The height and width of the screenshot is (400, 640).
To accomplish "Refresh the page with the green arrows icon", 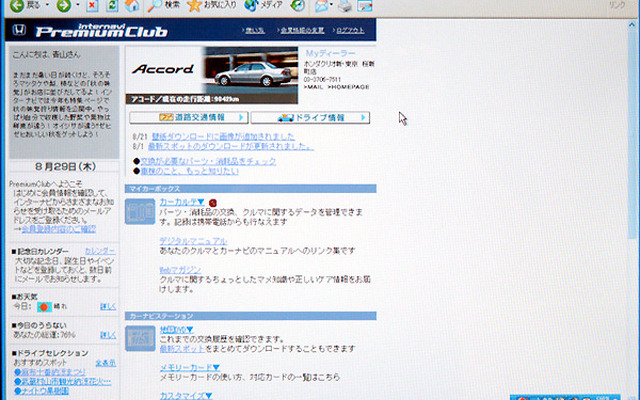I will 112,5.
